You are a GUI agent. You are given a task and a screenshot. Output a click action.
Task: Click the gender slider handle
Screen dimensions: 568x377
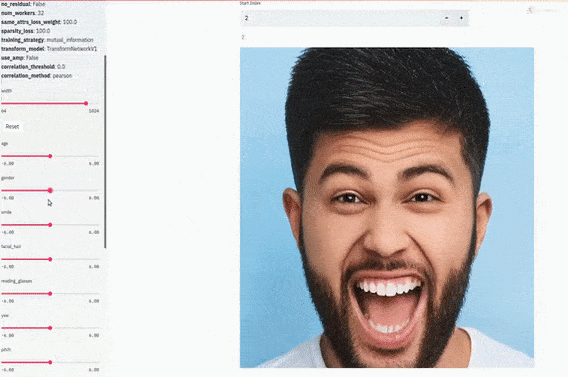pyautogui.click(x=50, y=190)
